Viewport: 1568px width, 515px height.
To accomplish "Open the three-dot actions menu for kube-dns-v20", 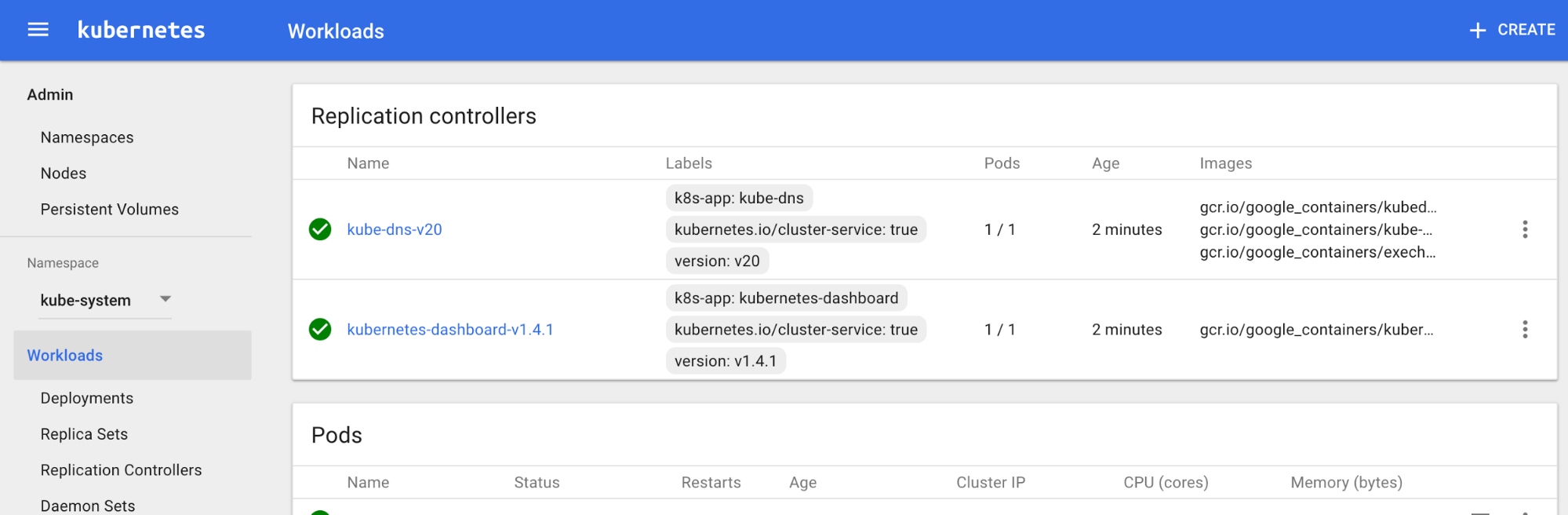I will click(x=1525, y=229).
